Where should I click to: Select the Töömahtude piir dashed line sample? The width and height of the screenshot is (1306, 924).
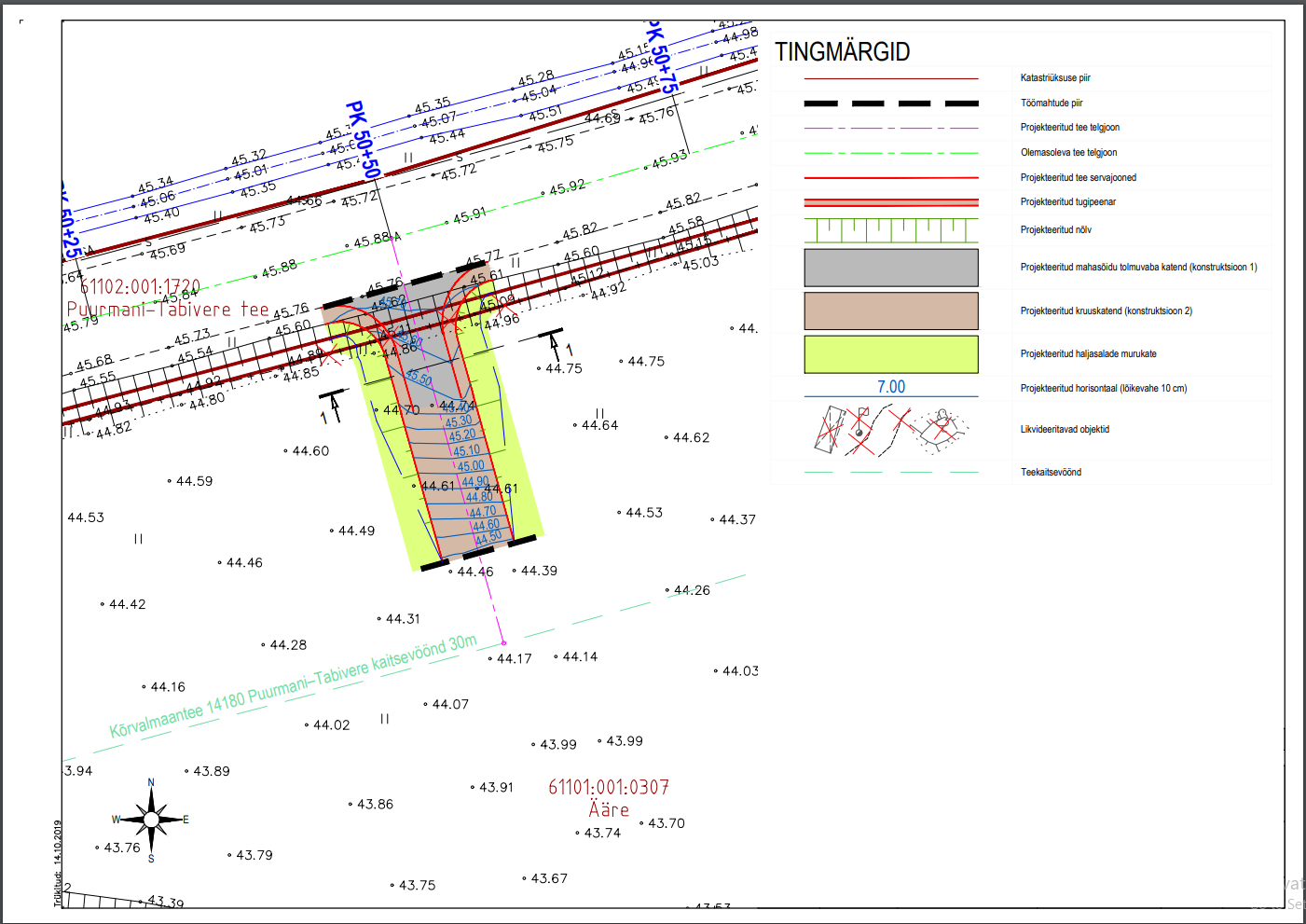891,103
